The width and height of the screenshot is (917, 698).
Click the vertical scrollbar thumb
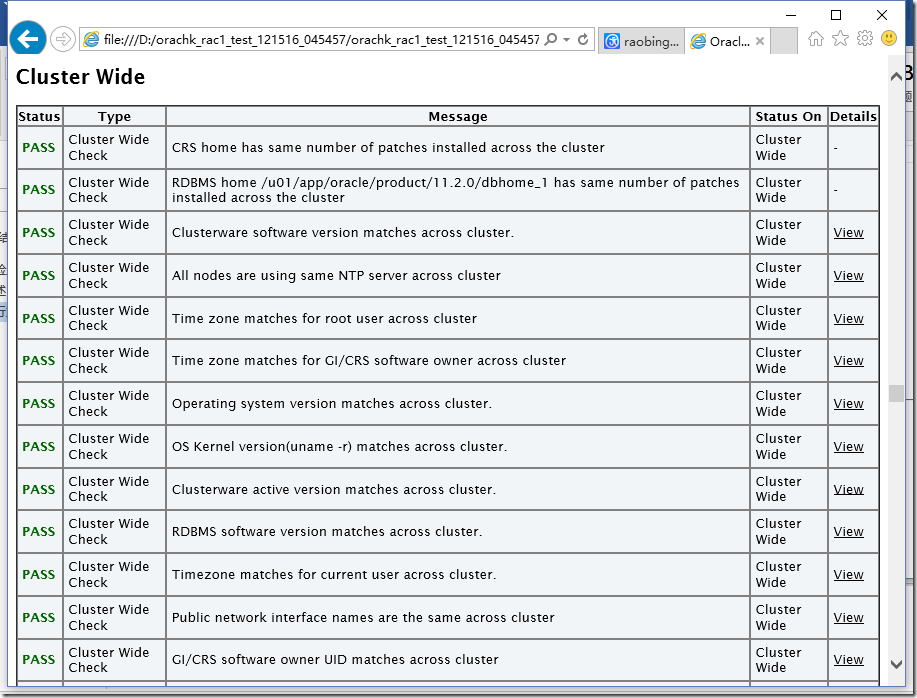[x=896, y=393]
